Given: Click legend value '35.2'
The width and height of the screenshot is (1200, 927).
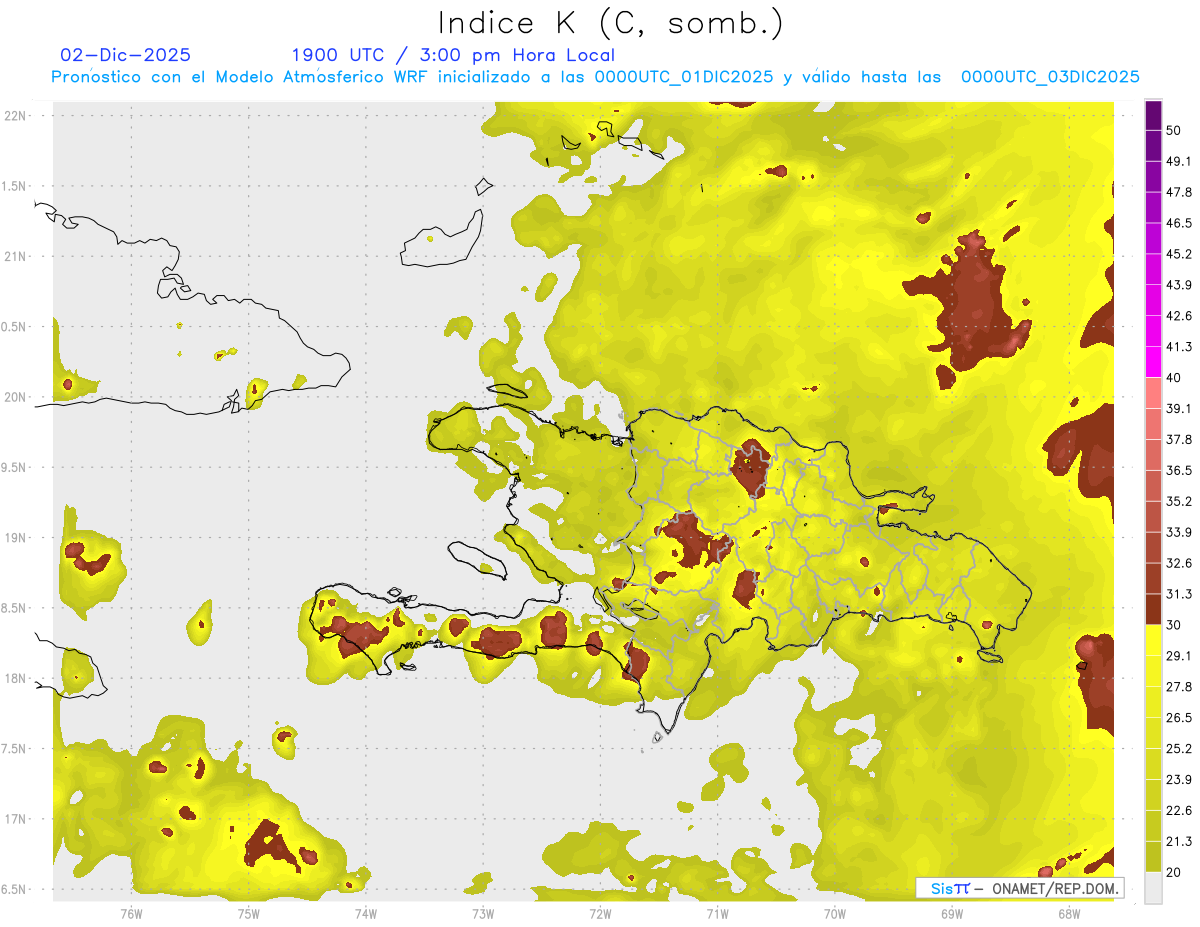Looking at the screenshot, I should (1179, 501).
